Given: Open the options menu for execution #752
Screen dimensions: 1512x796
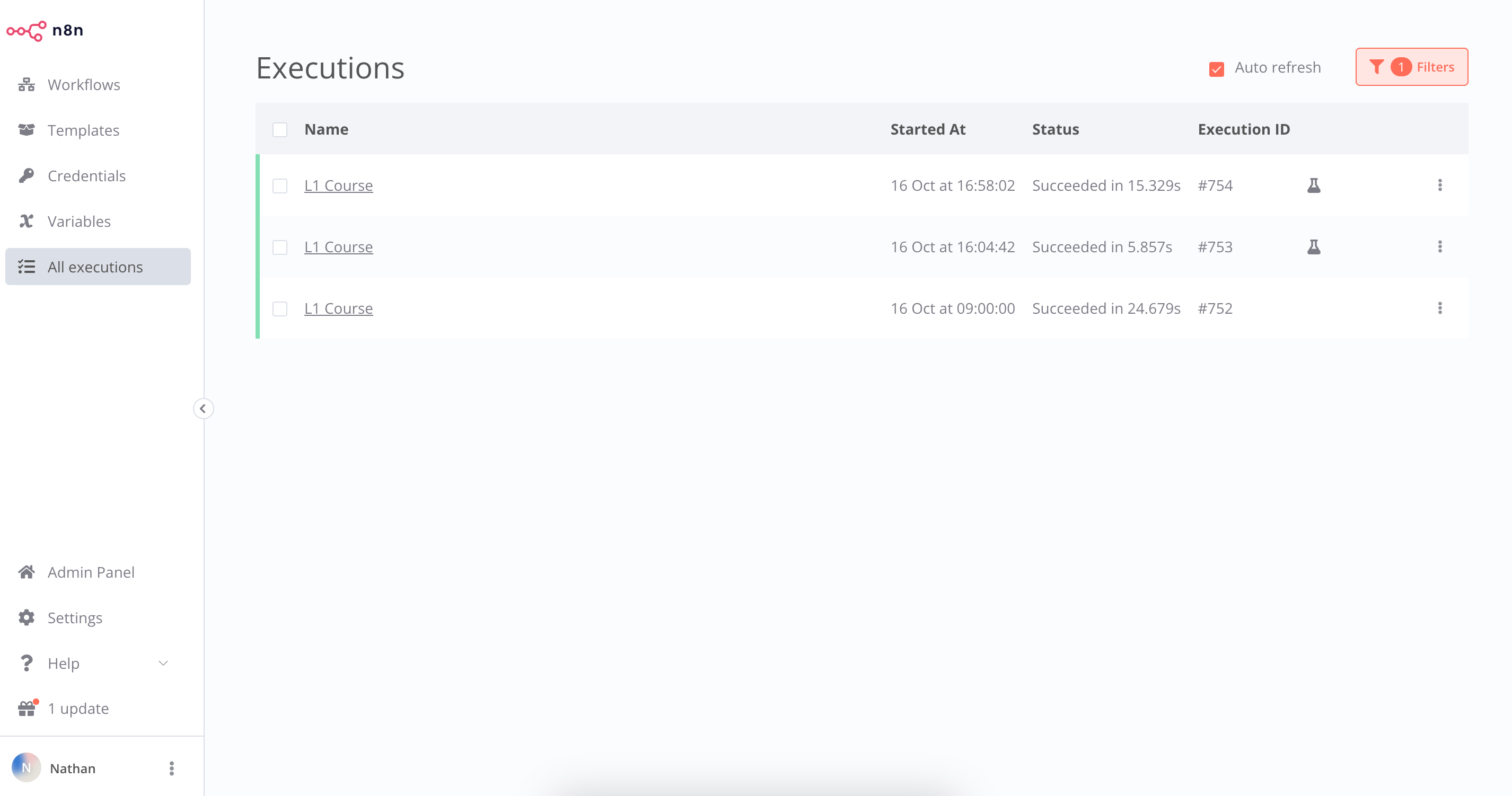Looking at the screenshot, I should click(1440, 308).
